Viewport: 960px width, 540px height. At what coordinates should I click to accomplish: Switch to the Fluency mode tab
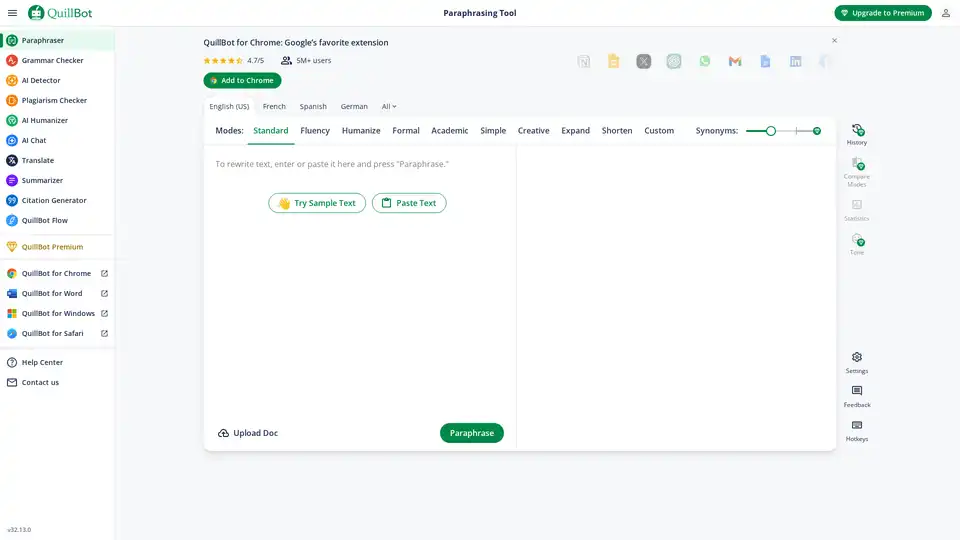point(315,131)
